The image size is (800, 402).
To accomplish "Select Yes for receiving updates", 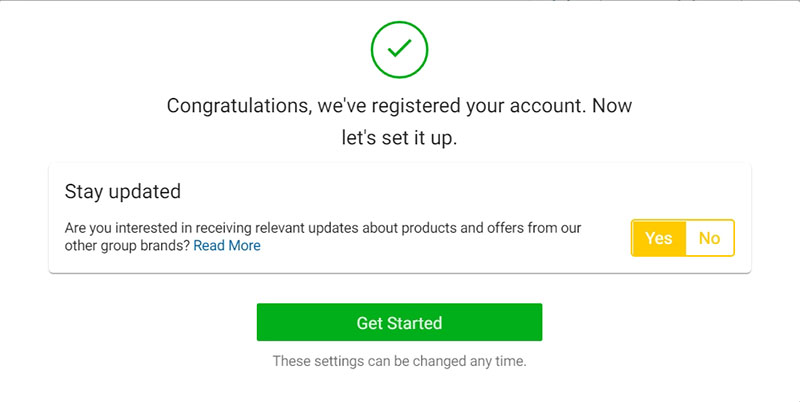I will point(659,238).
